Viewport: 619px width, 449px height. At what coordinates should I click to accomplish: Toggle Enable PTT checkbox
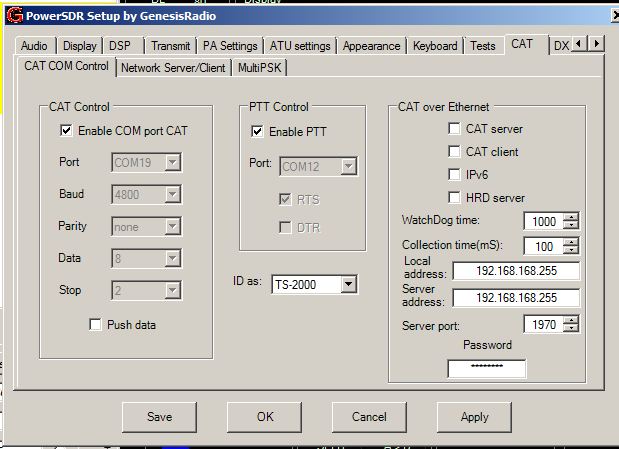point(257,131)
